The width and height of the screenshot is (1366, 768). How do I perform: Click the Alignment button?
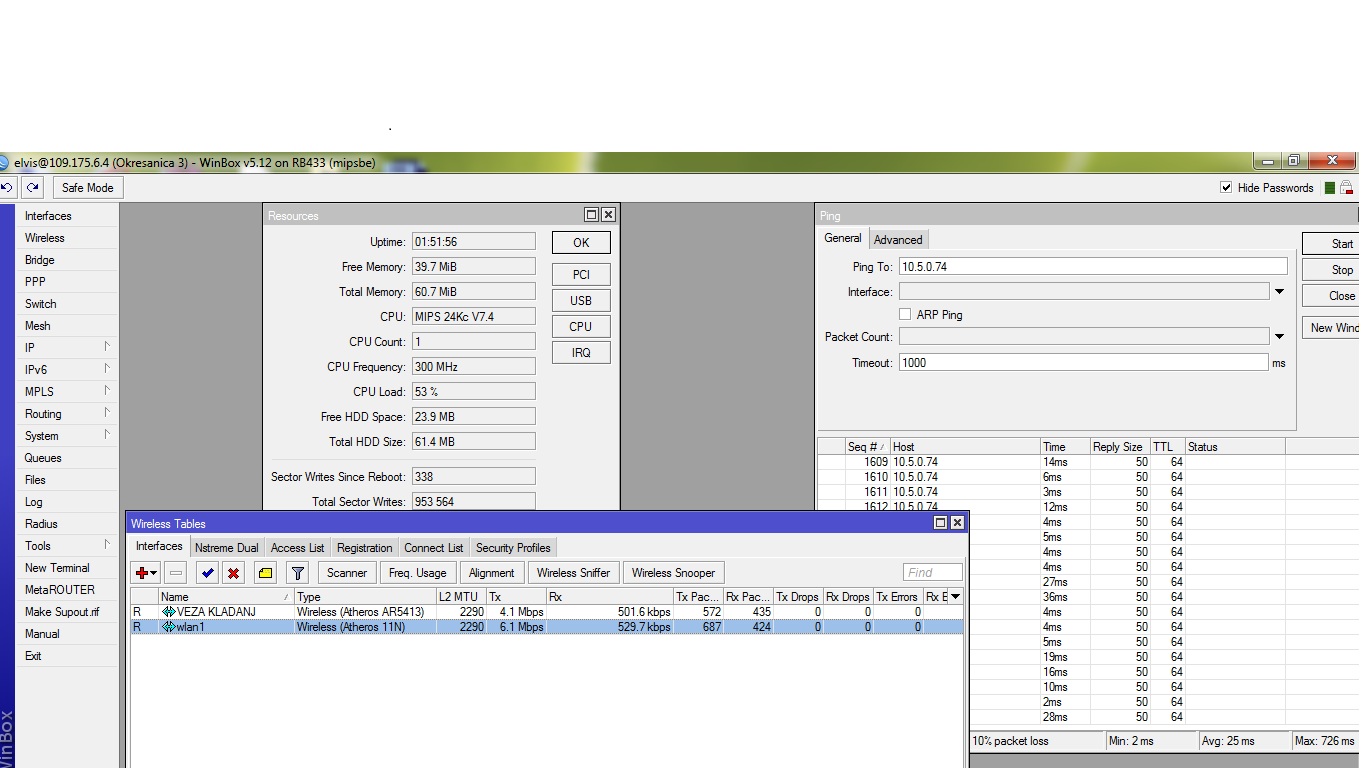tap(492, 573)
